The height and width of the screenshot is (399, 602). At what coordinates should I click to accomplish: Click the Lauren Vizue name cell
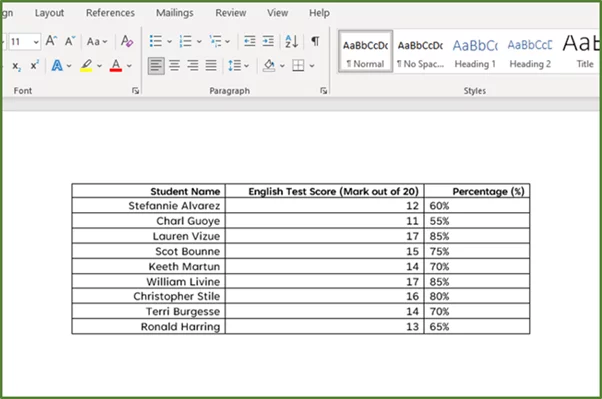point(149,236)
